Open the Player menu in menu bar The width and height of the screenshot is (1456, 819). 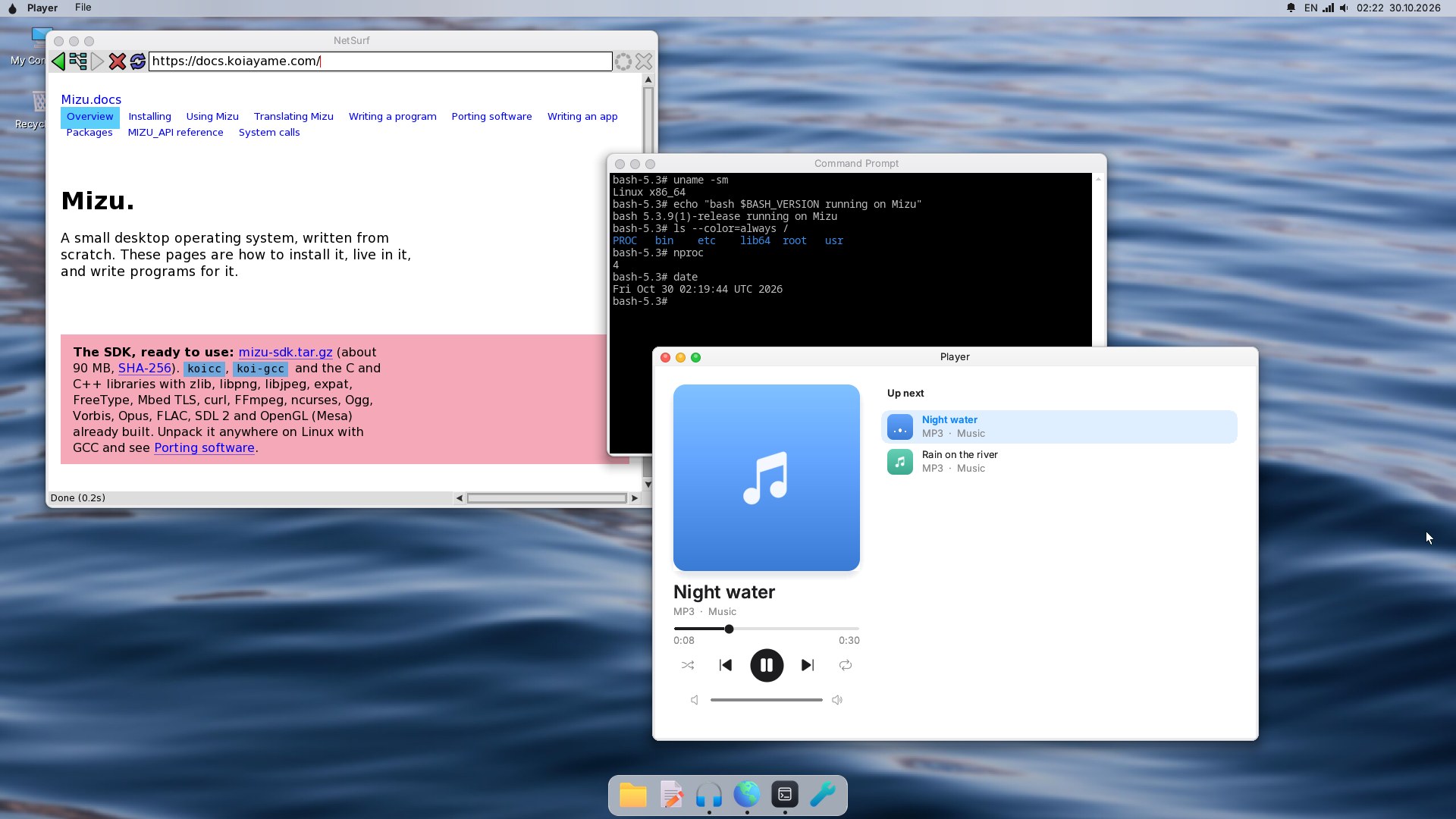pos(42,8)
